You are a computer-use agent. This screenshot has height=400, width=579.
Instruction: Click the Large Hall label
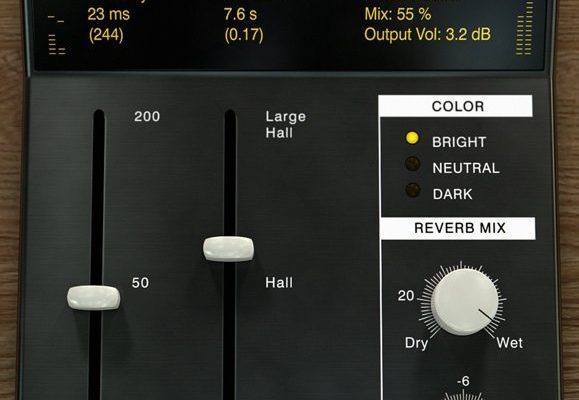tap(285, 125)
